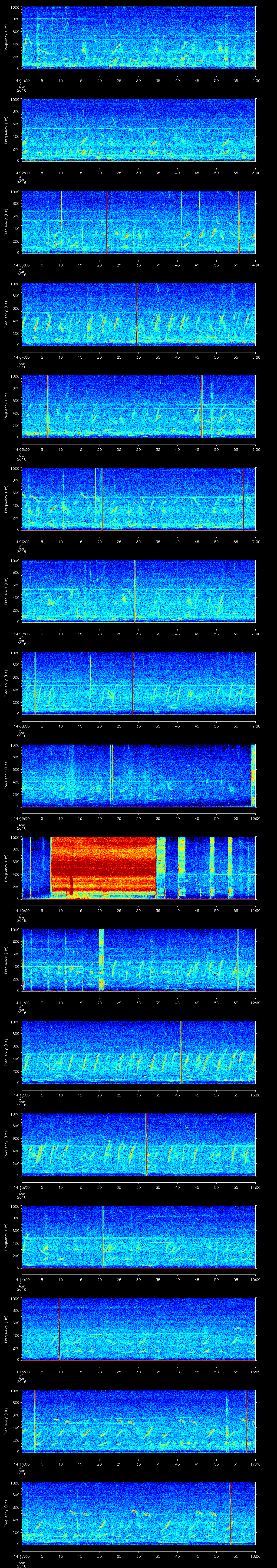Image resolution: width=277 pixels, height=1568 pixels.
Task: Open the spectrogram panel starting at 14:13:00
Action: pos(139,1145)
